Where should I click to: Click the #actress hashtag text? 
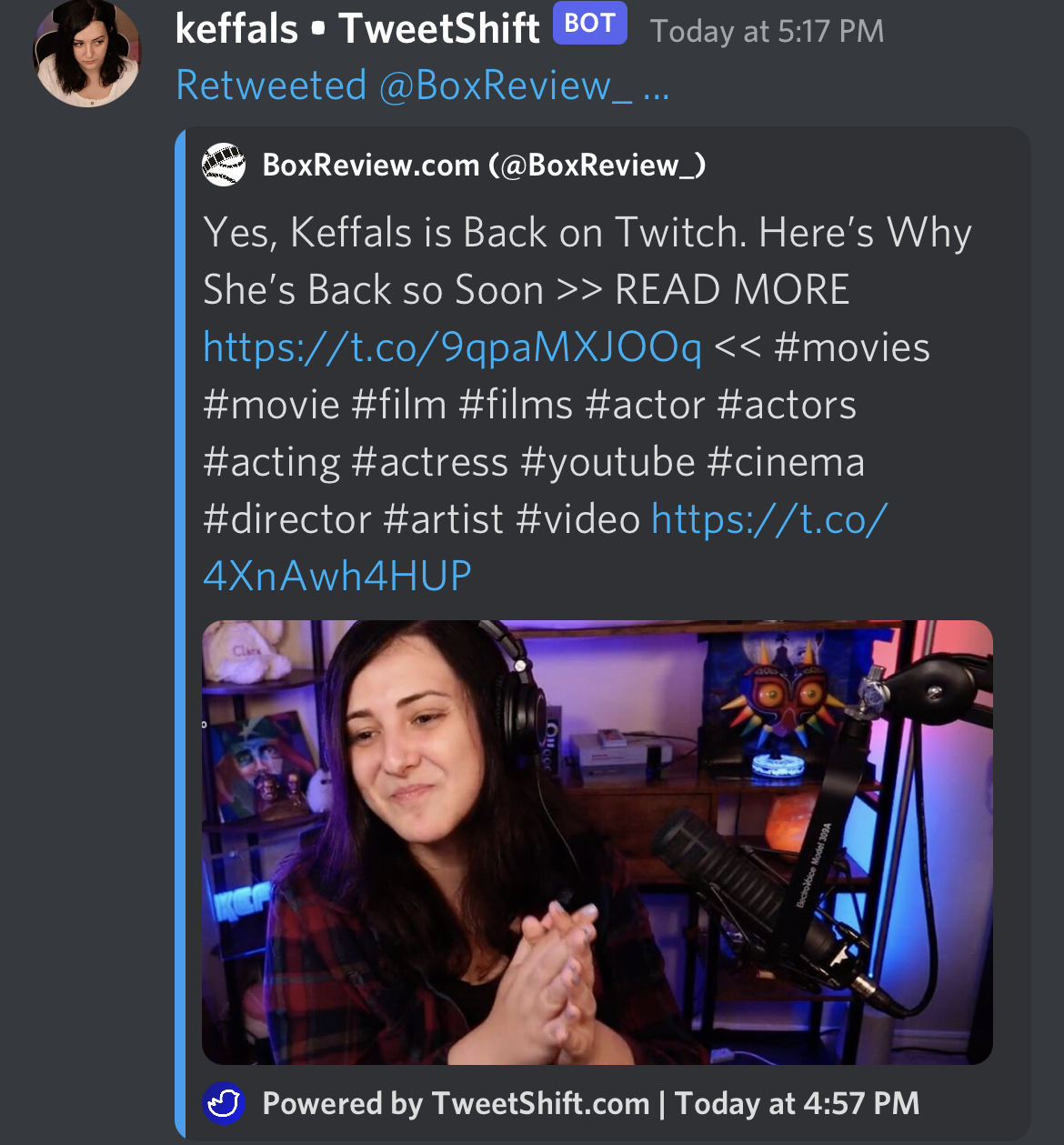coord(429,462)
